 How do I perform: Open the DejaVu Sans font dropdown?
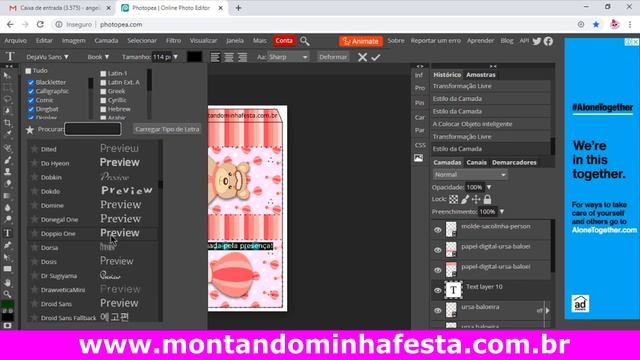[x=47, y=57]
